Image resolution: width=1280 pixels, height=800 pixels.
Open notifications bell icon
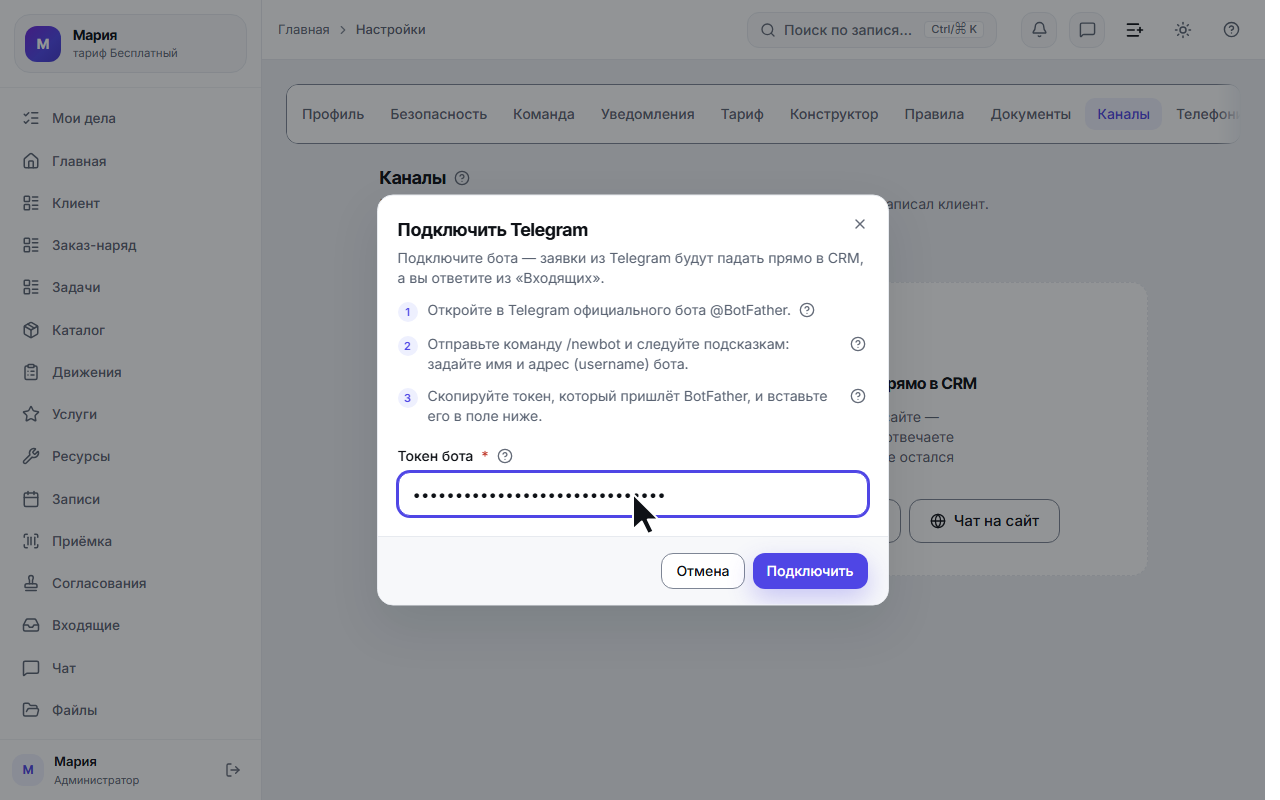1039,30
